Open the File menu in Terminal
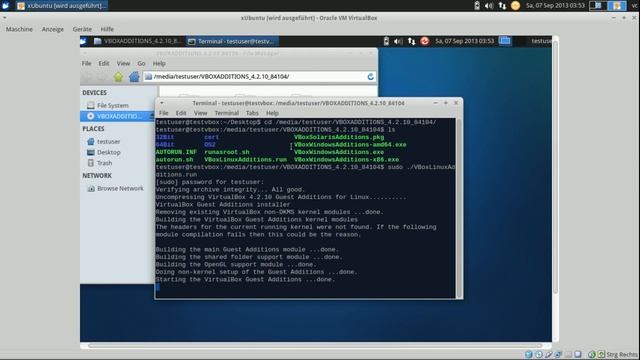The height and width of the screenshot is (360, 640). coord(164,113)
